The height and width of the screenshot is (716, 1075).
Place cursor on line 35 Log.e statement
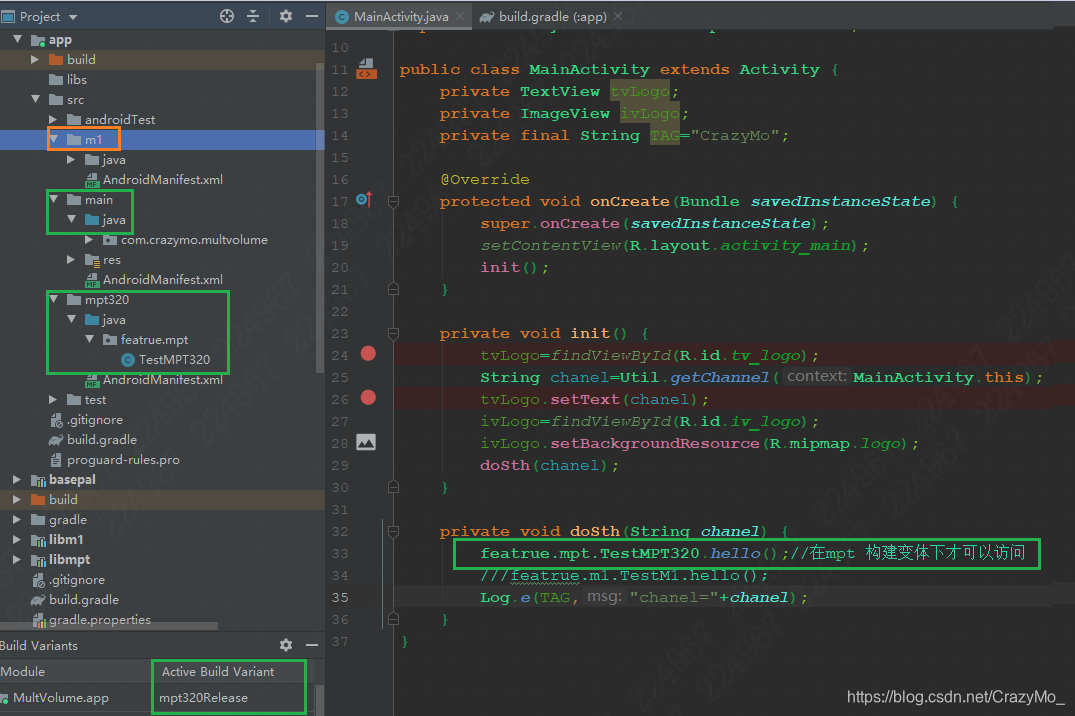tap(644, 597)
